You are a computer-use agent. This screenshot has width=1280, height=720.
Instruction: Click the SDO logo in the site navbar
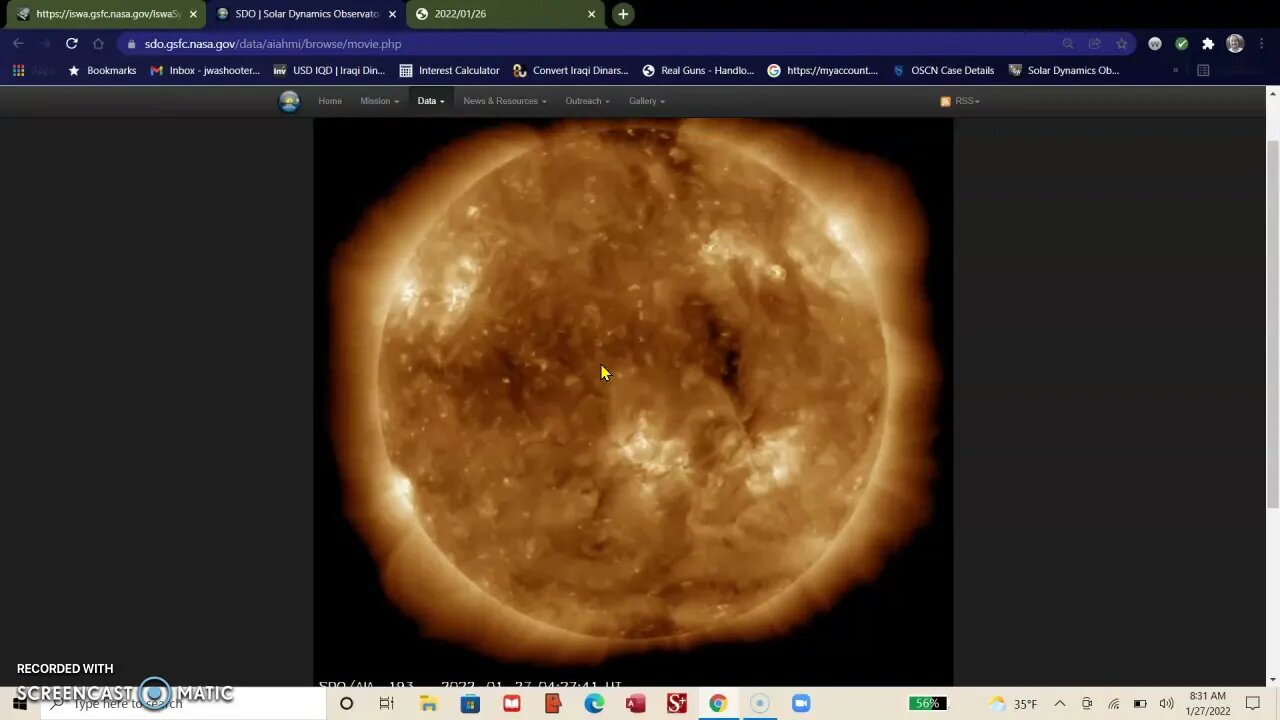(289, 102)
